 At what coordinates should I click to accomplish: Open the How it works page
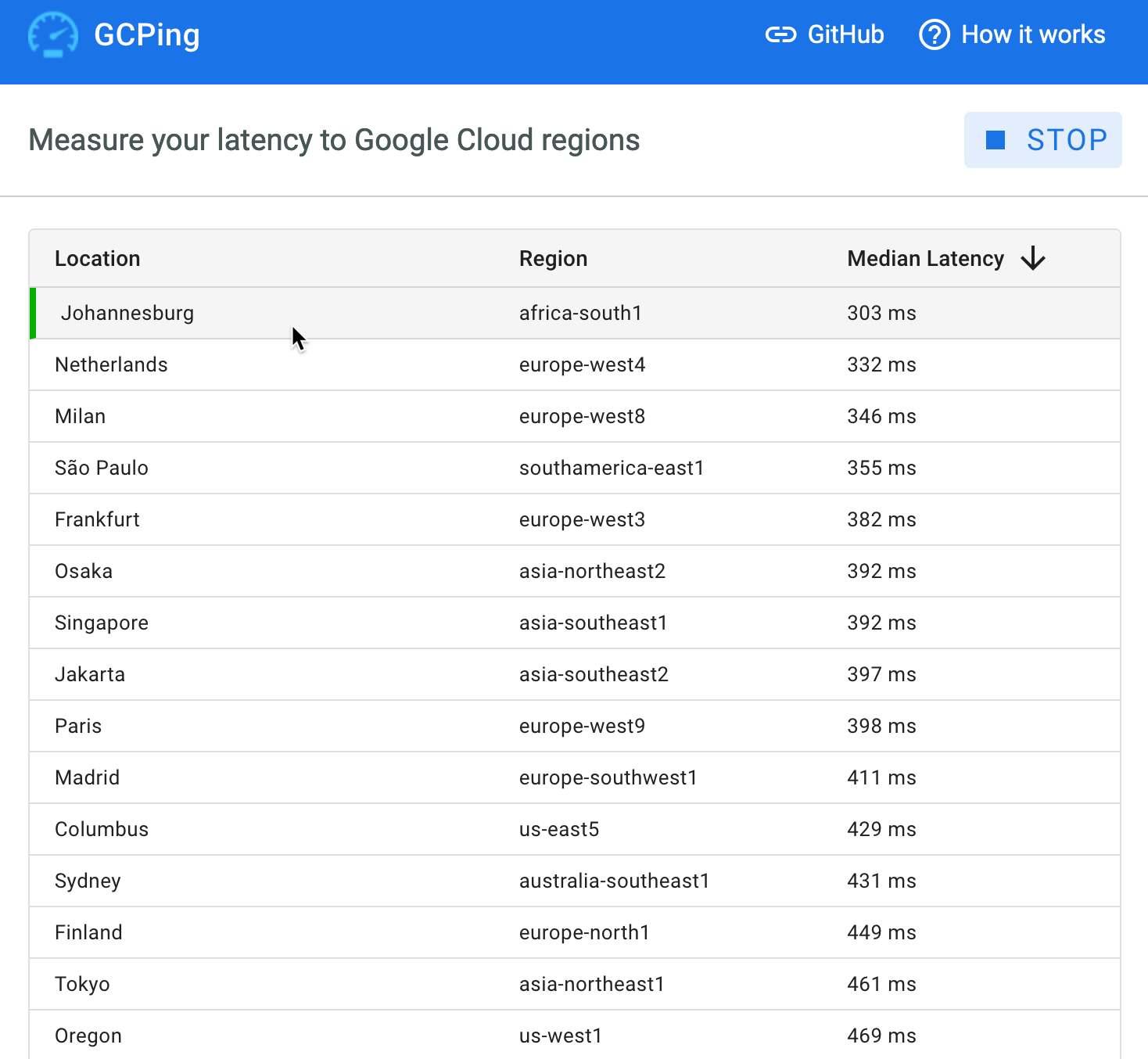click(x=1013, y=34)
